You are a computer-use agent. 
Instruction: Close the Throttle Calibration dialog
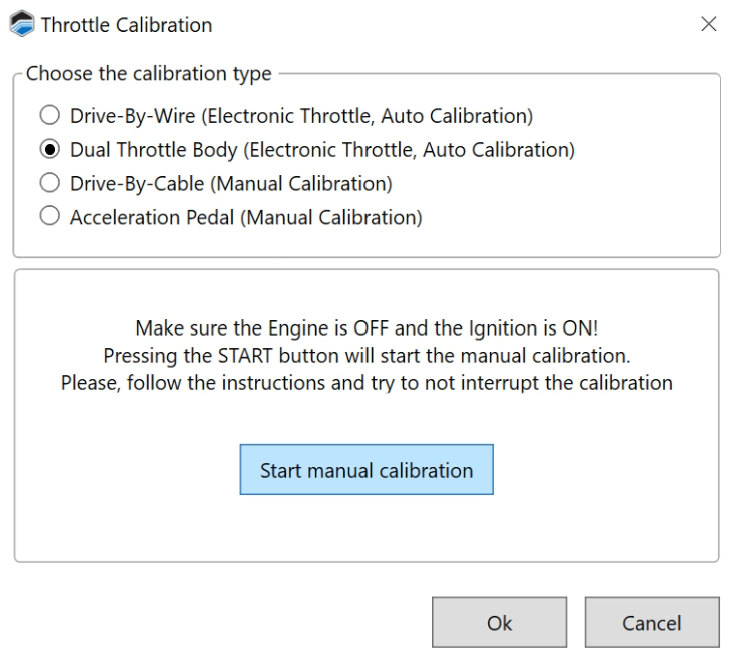pyautogui.click(x=708, y=24)
